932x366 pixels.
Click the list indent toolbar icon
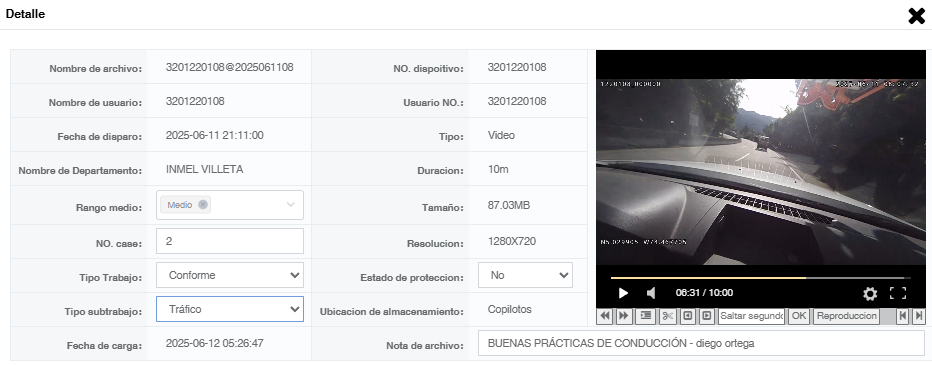645,316
